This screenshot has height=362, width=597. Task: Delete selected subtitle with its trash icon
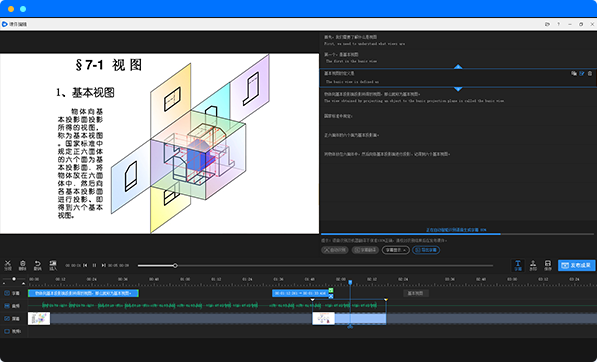[590, 73]
